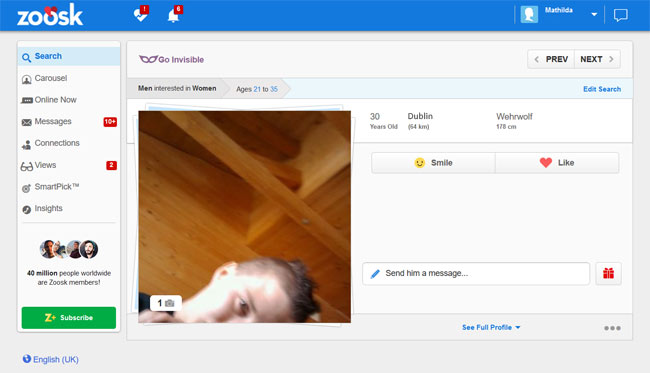The image size is (650, 373).
Task: Click Mathilda's profile avatar in header
Action: tap(529, 15)
